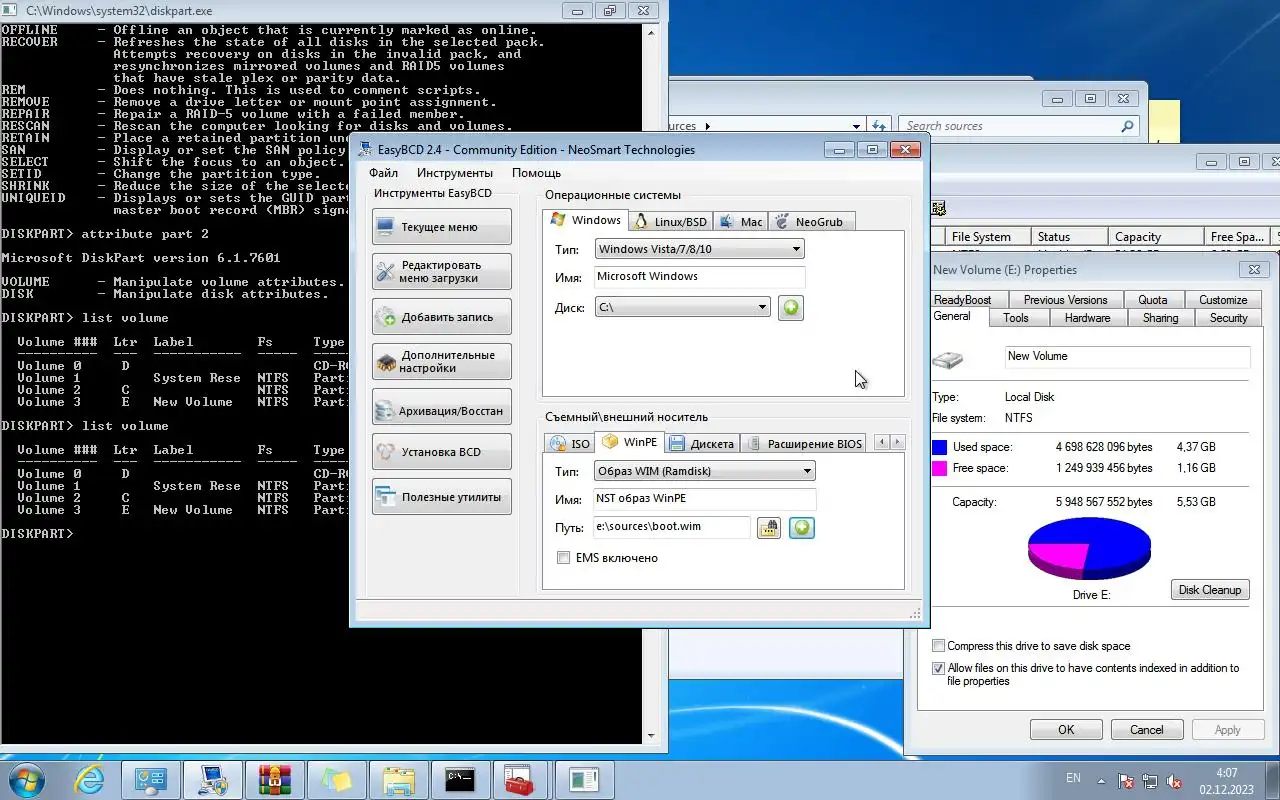This screenshot has width=1280, height=800.
Task: Toggle Allow files to have contents indexed
Action: [938, 668]
